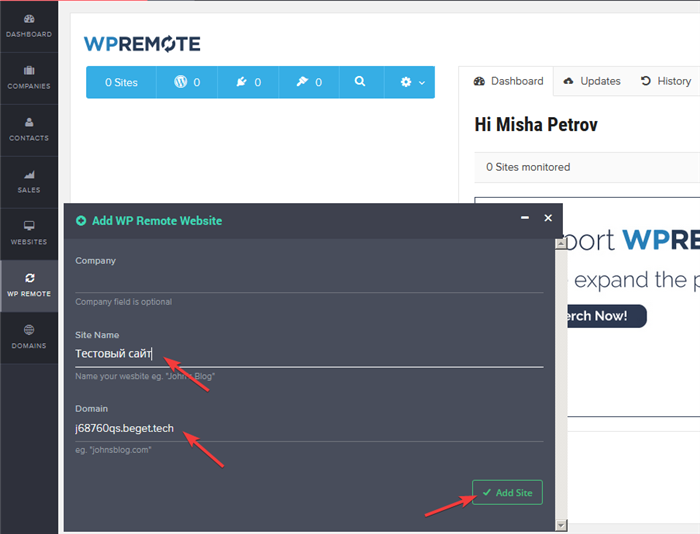Expand the gear settings dropdown
700x534 pixels.
pyautogui.click(x=412, y=82)
